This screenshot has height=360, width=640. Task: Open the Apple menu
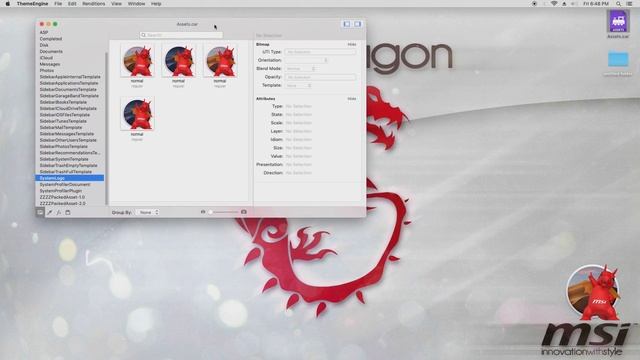(7, 4)
